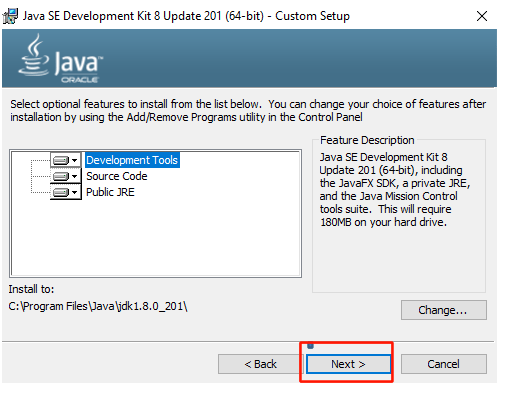Click the "Install to:" label

[31, 289]
